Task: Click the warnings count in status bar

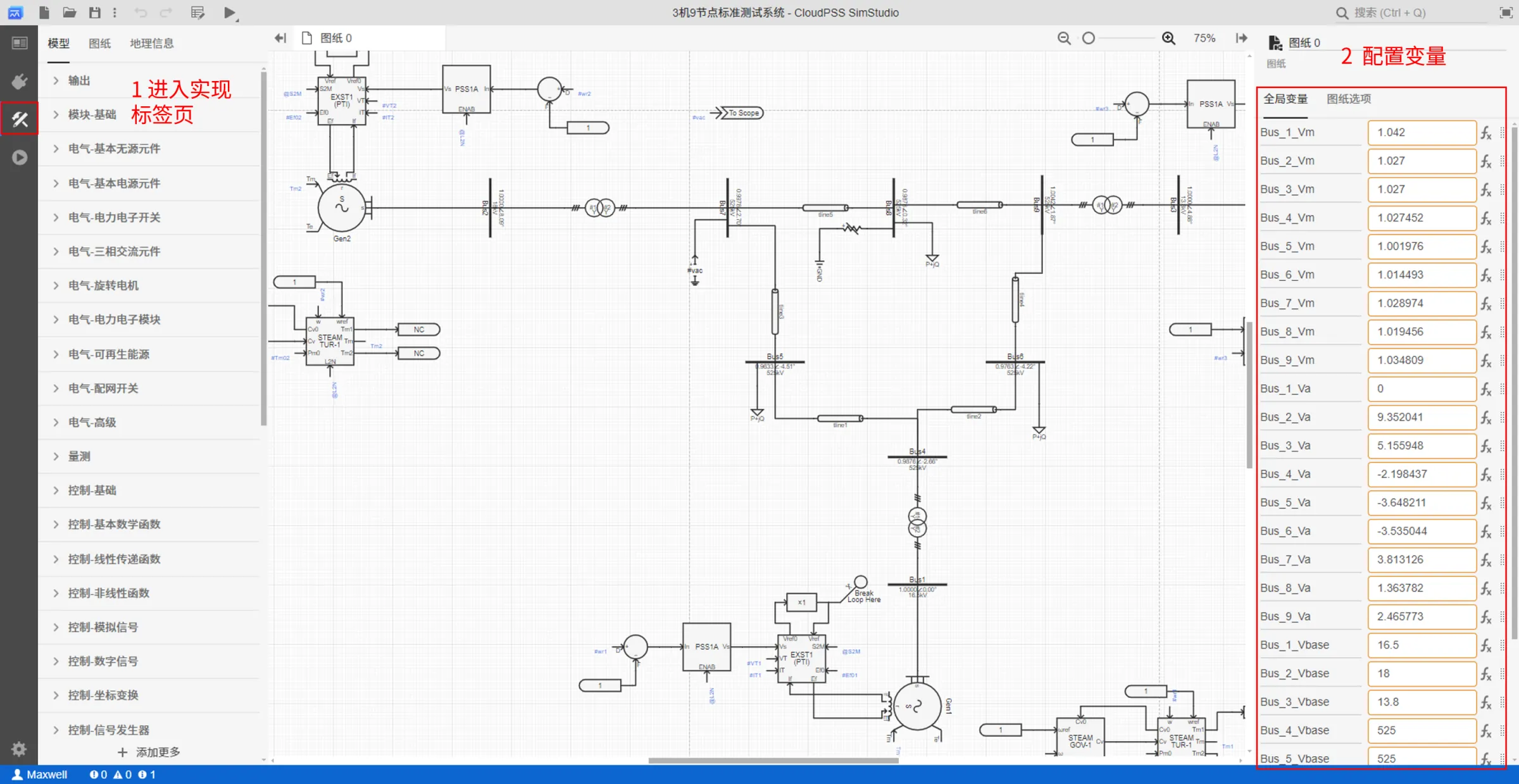Action: click(123, 775)
